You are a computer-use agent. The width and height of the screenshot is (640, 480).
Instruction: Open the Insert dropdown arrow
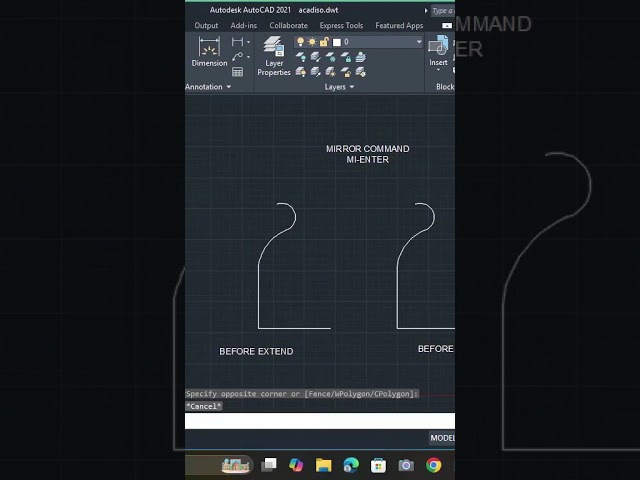click(x=438, y=70)
